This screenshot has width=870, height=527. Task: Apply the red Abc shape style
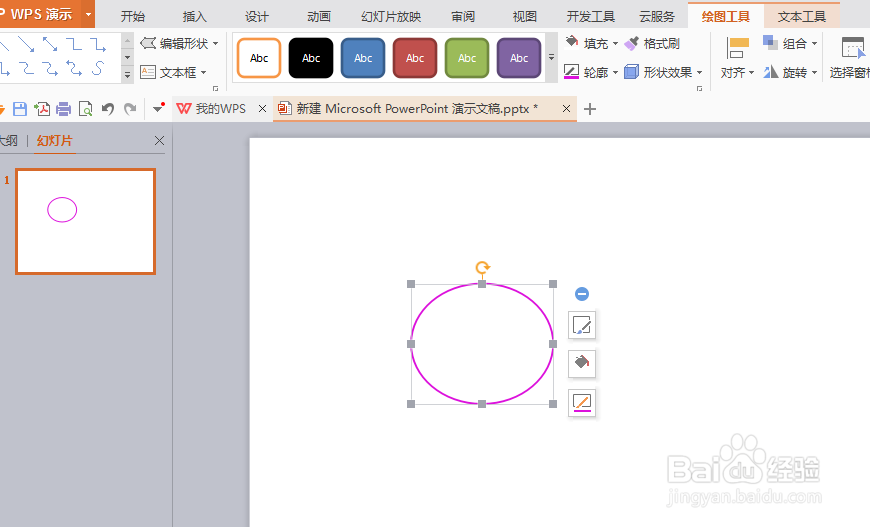(415, 58)
